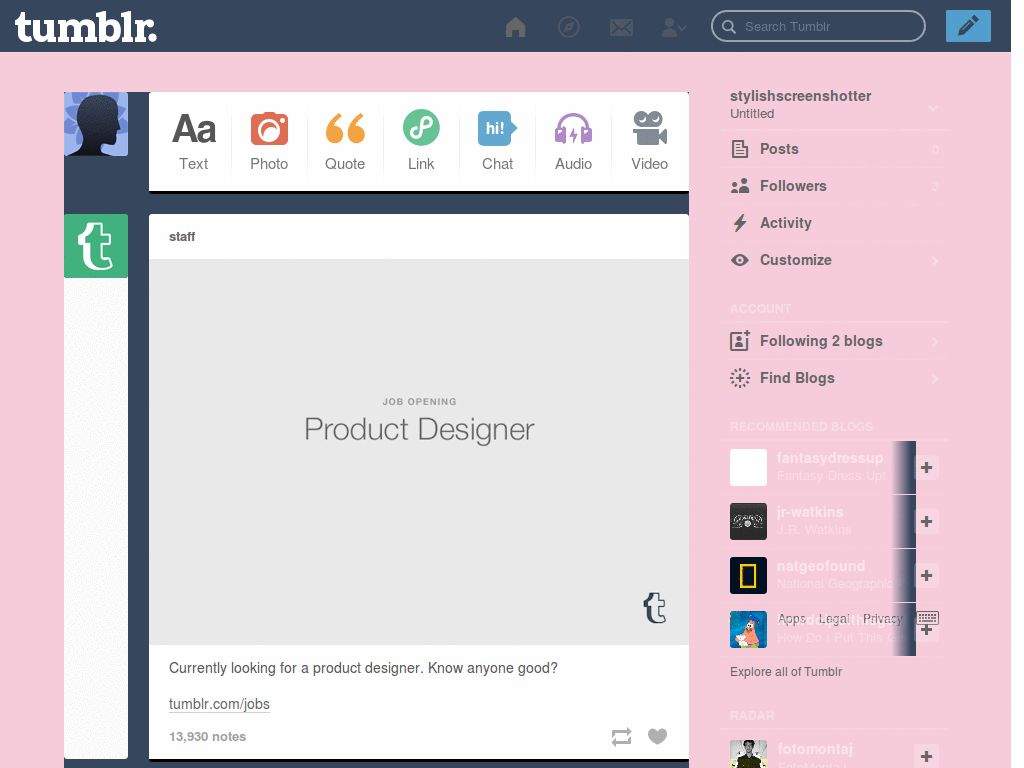Open the natgeofound blog avatar
Screen dimensions: 1024x768
point(748,575)
